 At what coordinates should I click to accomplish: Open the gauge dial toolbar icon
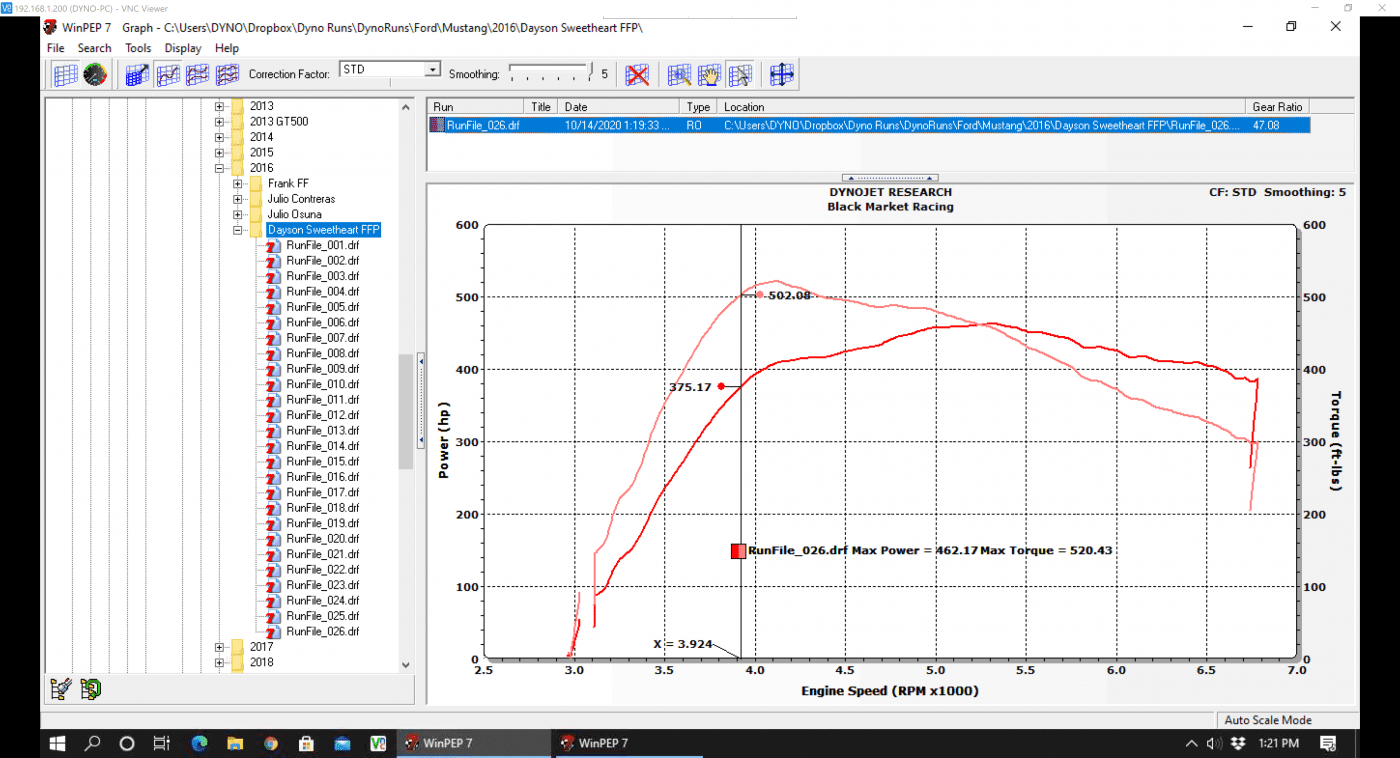(x=95, y=74)
